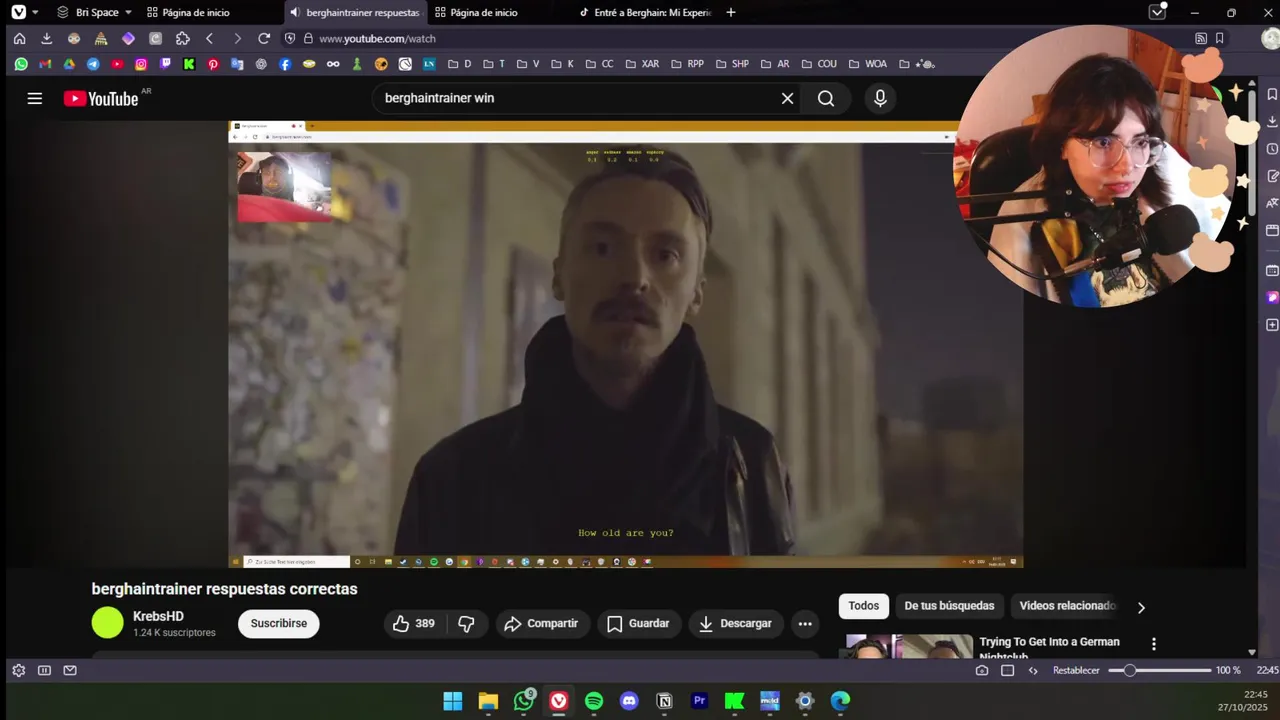Go to YouTube home via logo
Screen dimensions: 1280x720
click(101, 98)
